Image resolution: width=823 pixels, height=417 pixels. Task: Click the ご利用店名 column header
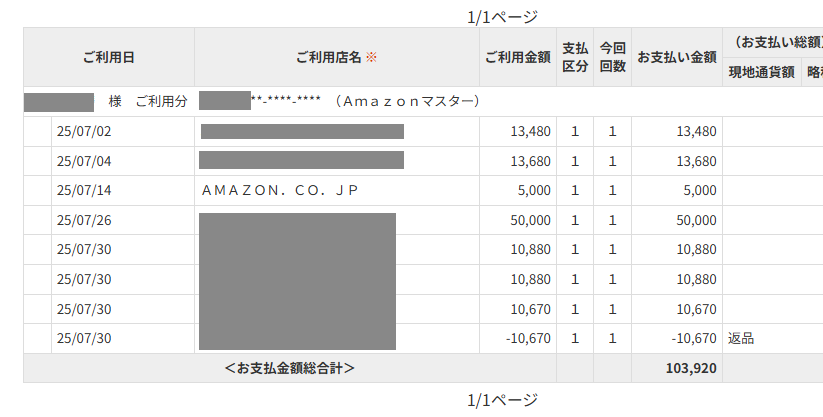(330, 57)
